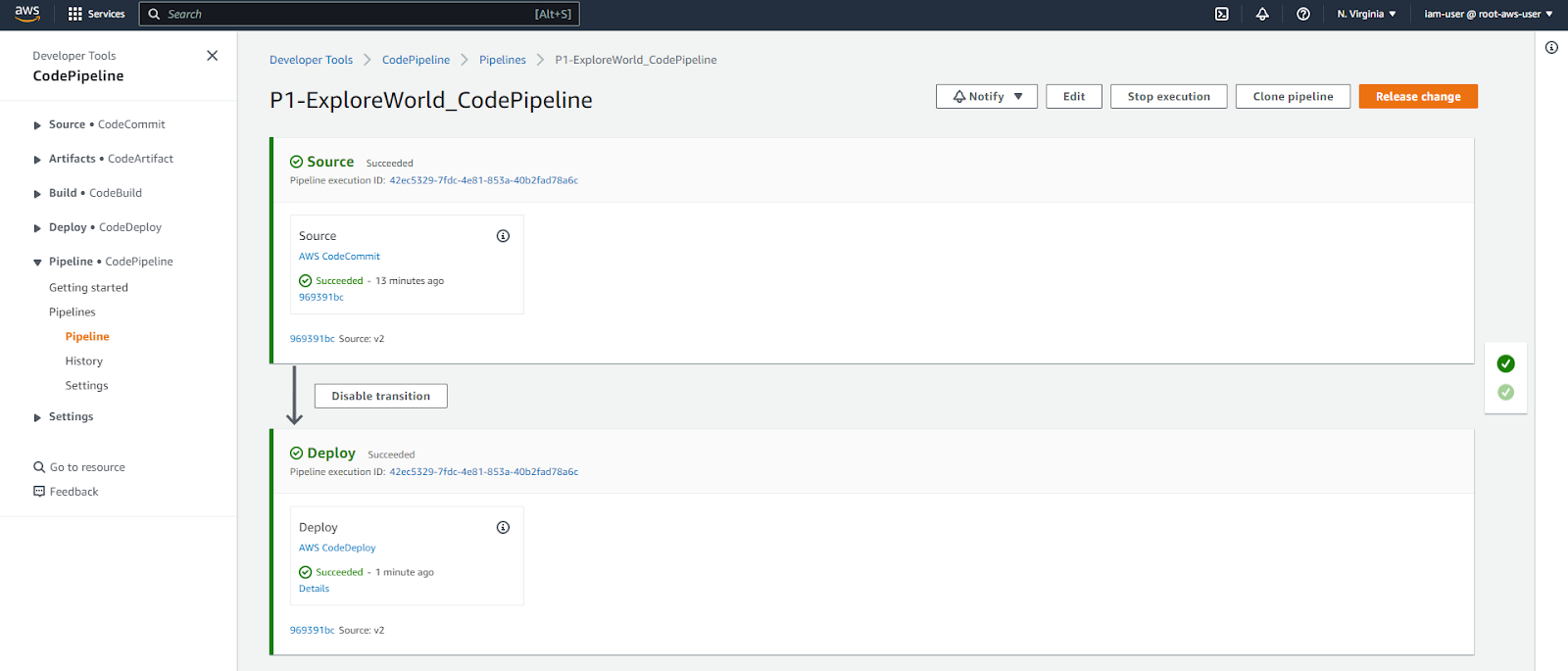The width and height of the screenshot is (1568, 671).
Task: Click the Pipelines breadcrumb
Action: [x=503, y=60]
